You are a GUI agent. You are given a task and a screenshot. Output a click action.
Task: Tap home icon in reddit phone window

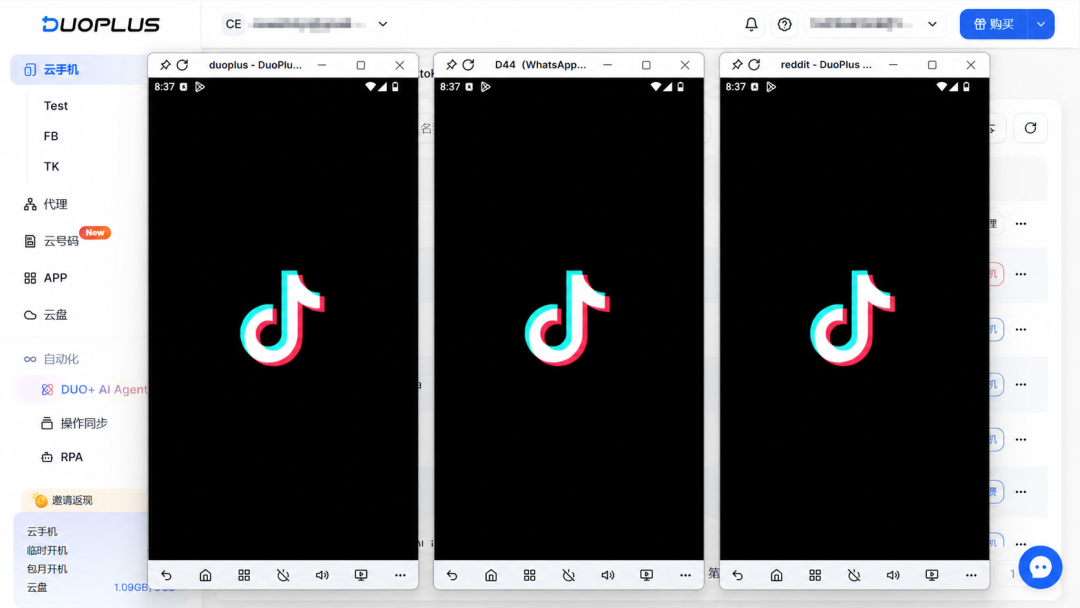776,575
